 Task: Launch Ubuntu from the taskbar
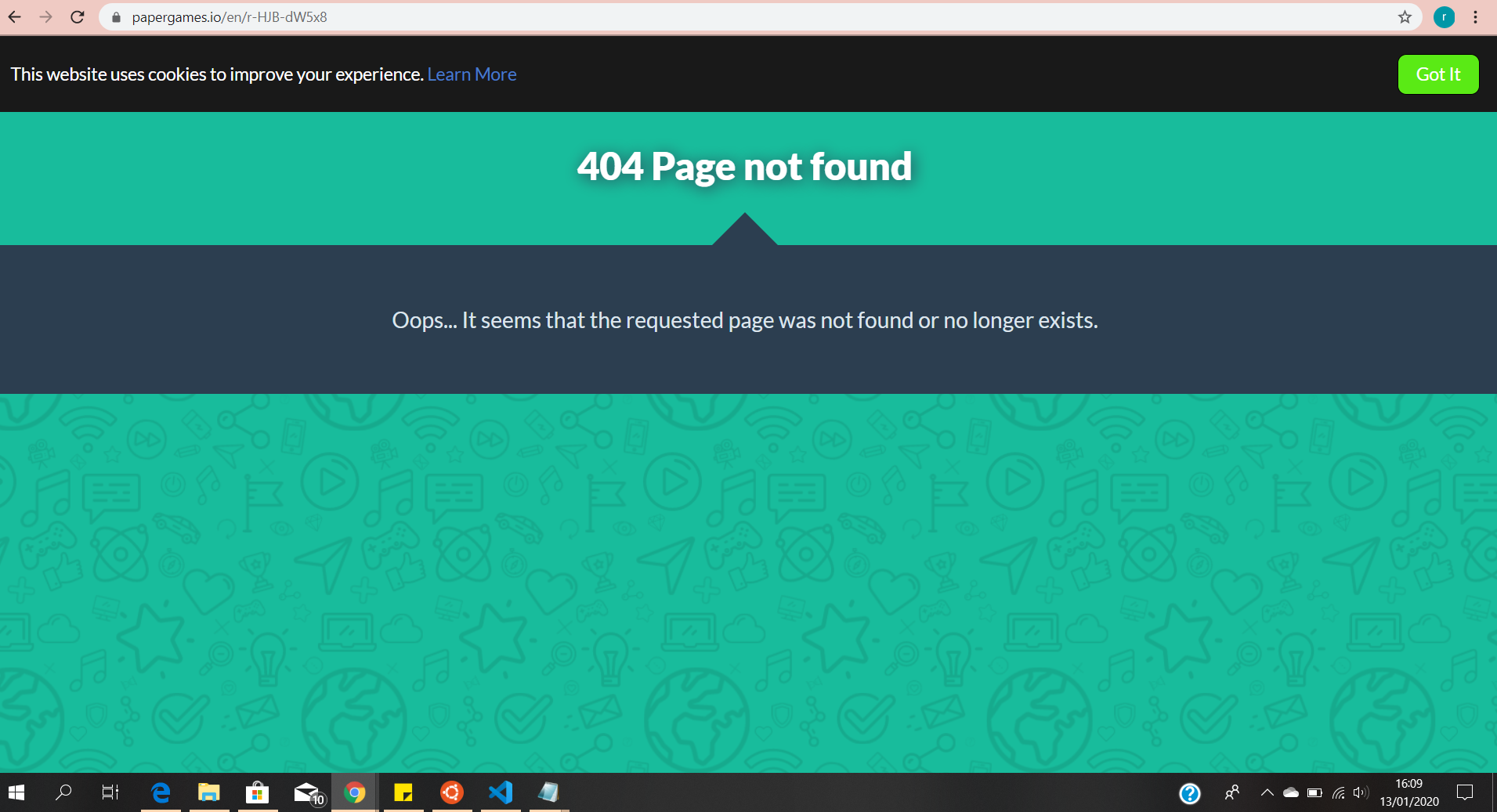click(x=452, y=792)
